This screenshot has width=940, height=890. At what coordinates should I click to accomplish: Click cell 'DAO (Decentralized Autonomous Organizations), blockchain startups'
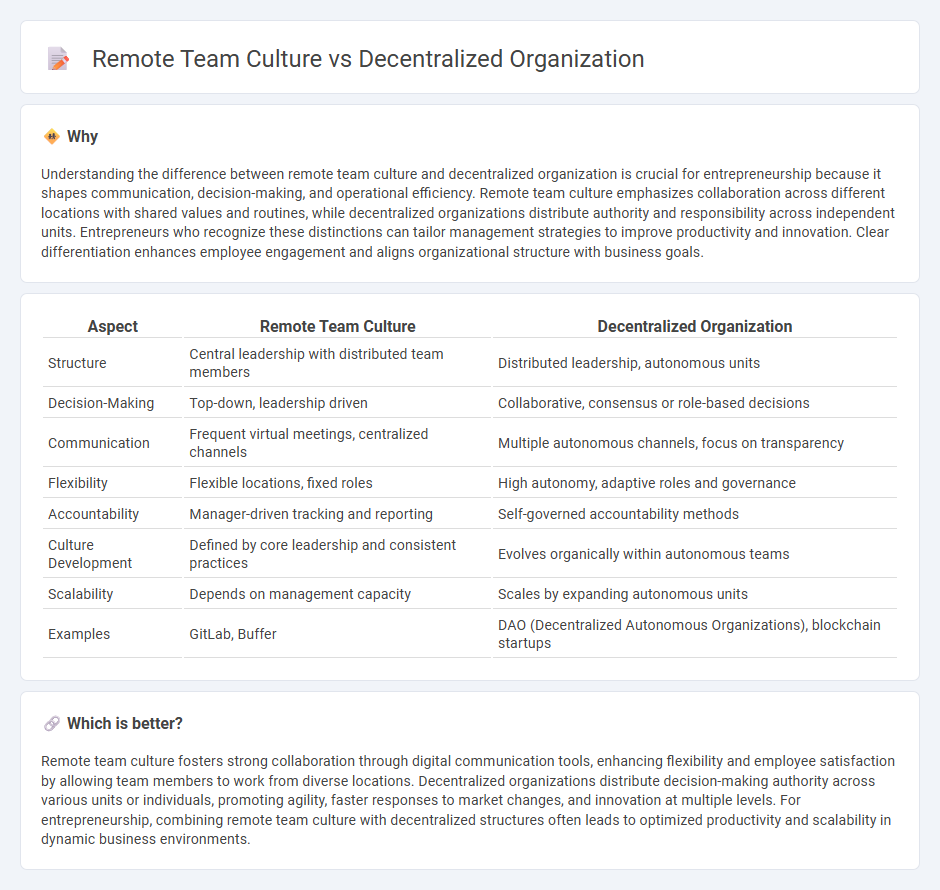(x=695, y=633)
